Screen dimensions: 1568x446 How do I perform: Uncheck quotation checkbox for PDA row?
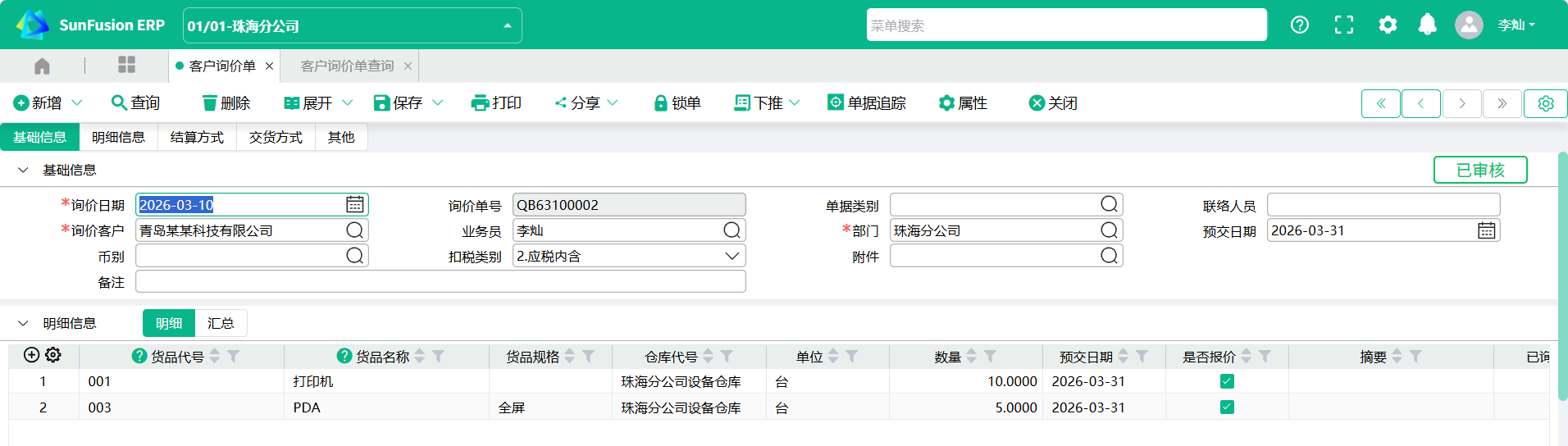(x=1227, y=407)
